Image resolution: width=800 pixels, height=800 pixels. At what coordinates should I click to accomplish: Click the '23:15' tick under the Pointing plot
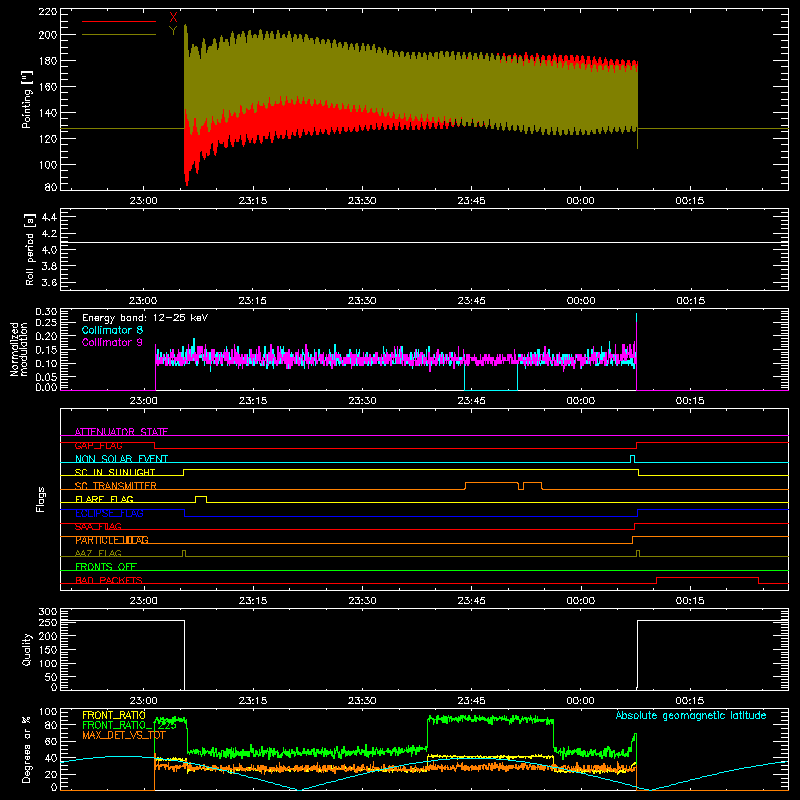253,201
